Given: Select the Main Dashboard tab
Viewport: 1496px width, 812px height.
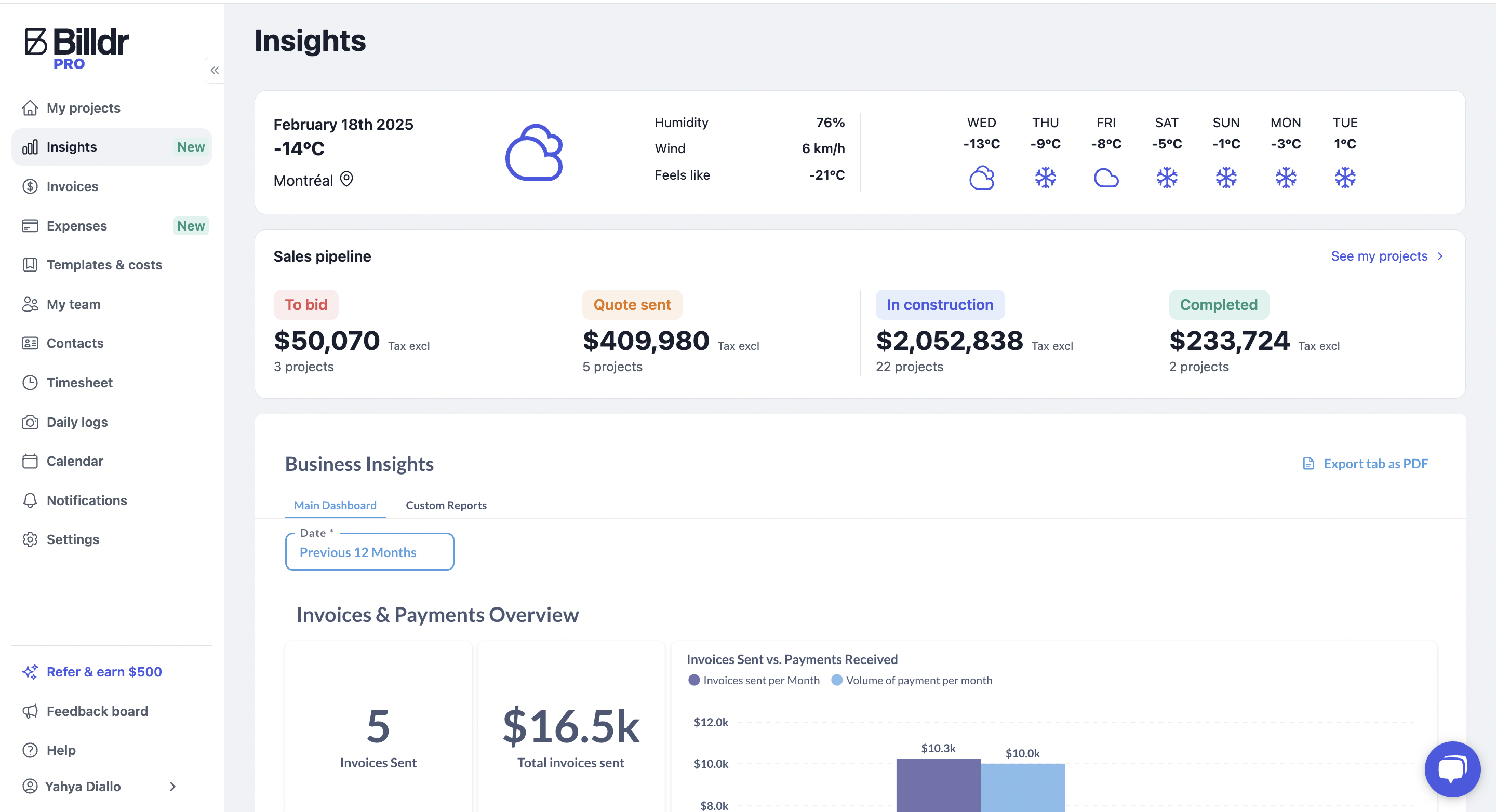Looking at the screenshot, I should click(x=335, y=505).
